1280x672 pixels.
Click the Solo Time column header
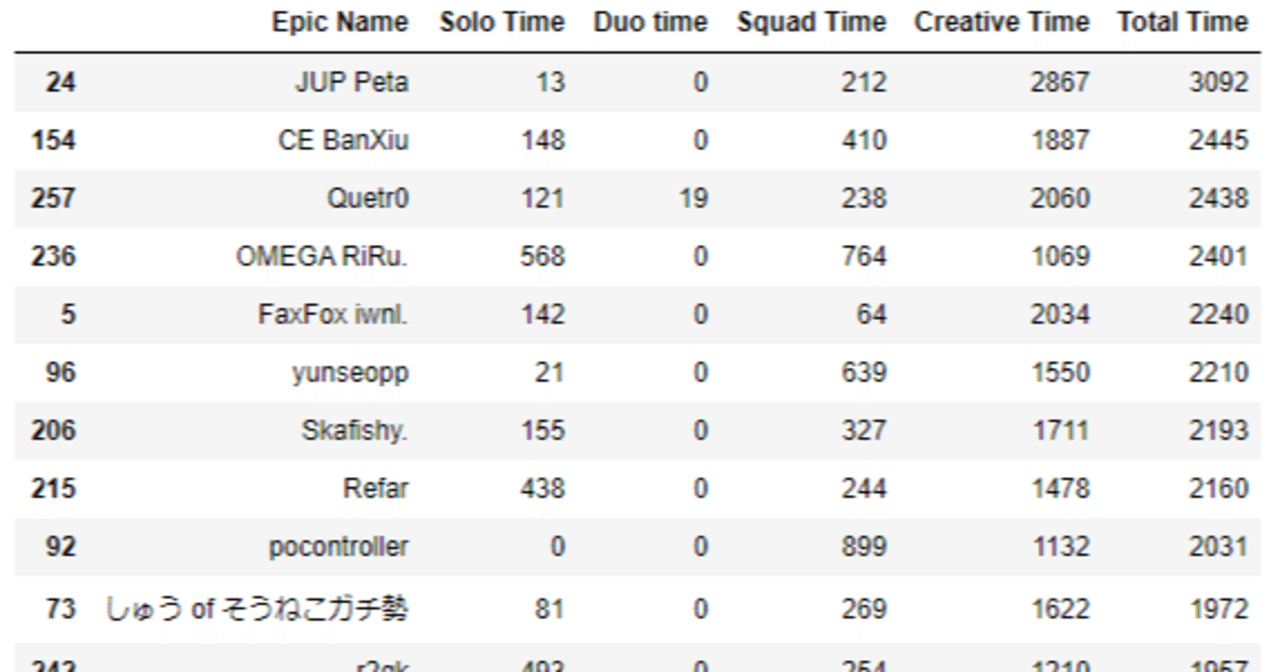[502, 22]
